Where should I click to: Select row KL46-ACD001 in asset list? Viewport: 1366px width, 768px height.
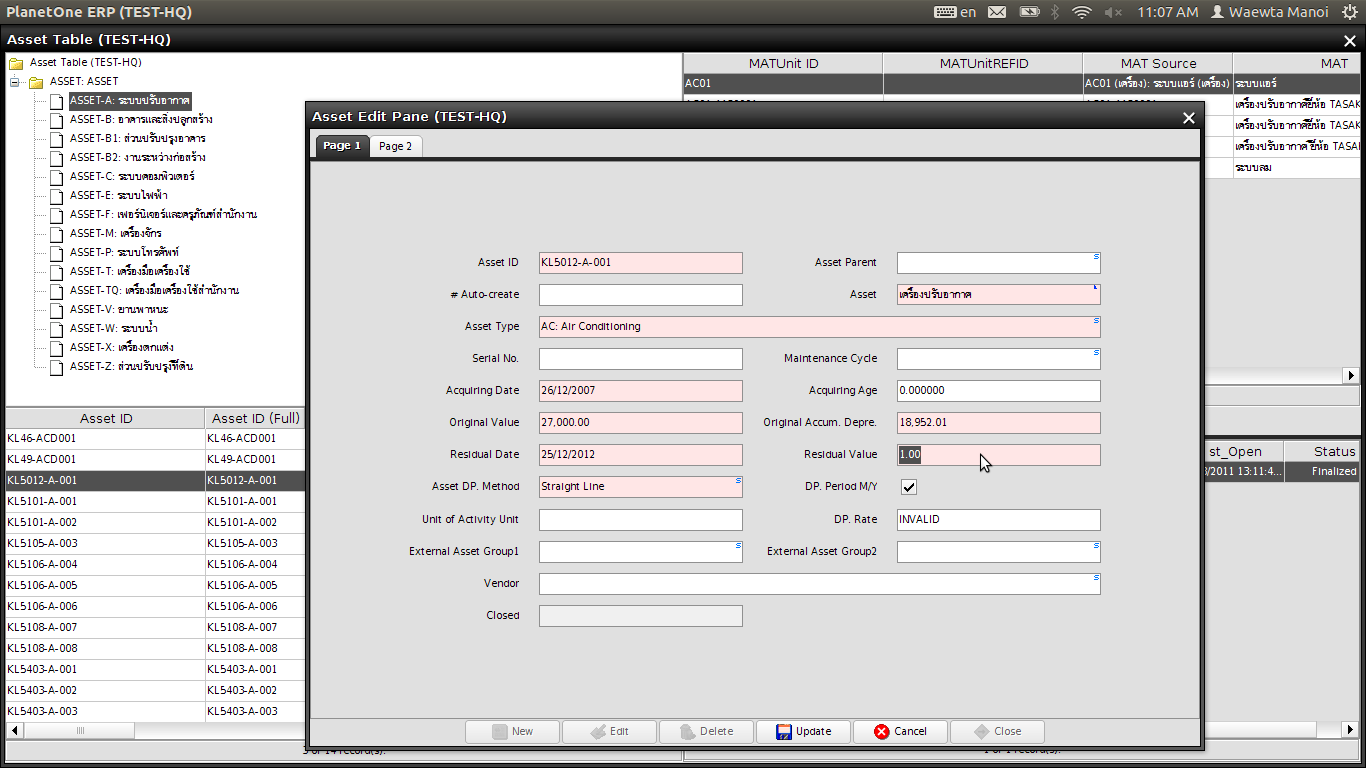[155, 439]
